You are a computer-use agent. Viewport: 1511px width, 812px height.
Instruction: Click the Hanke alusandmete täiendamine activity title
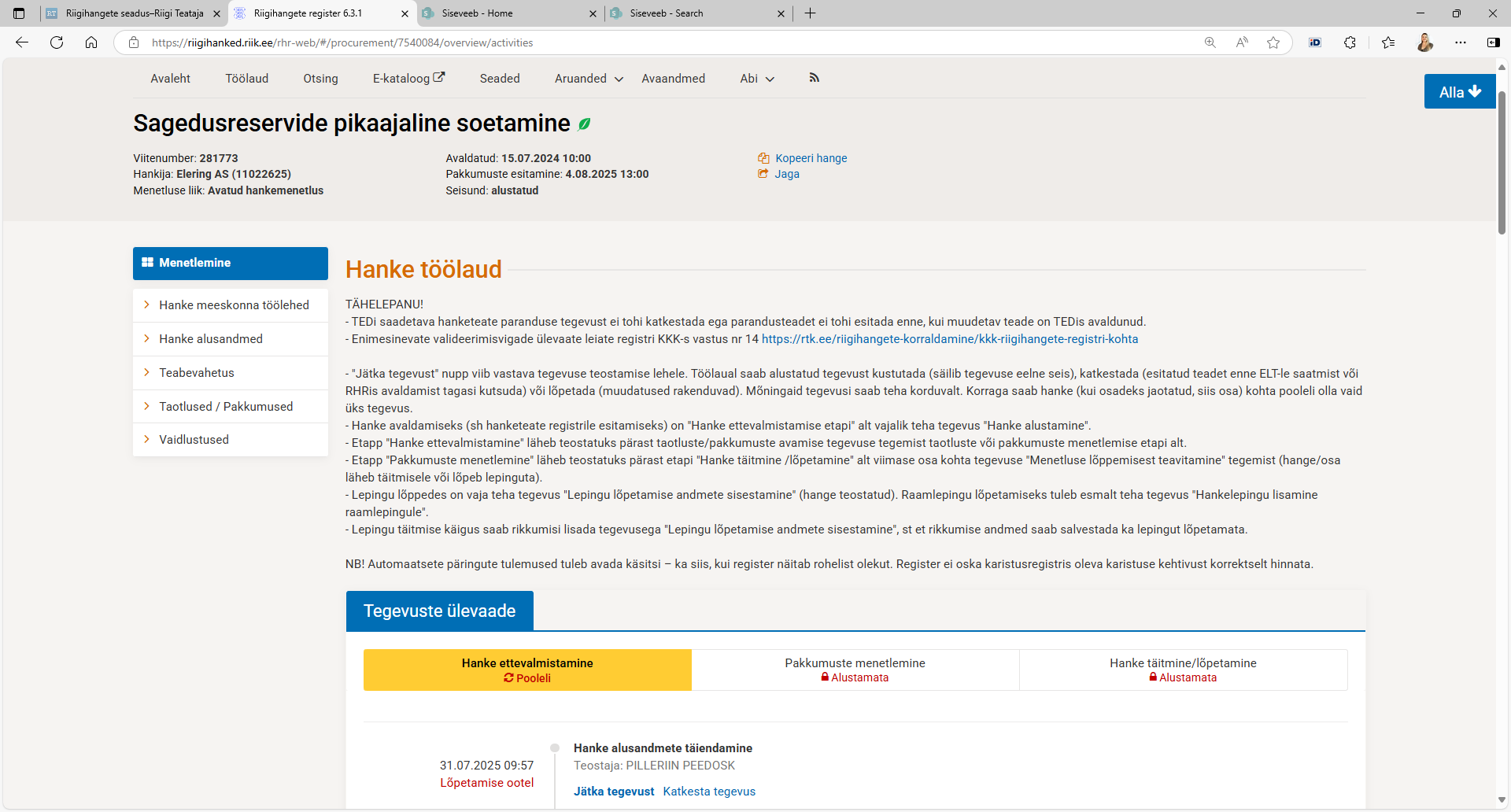click(x=663, y=748)
